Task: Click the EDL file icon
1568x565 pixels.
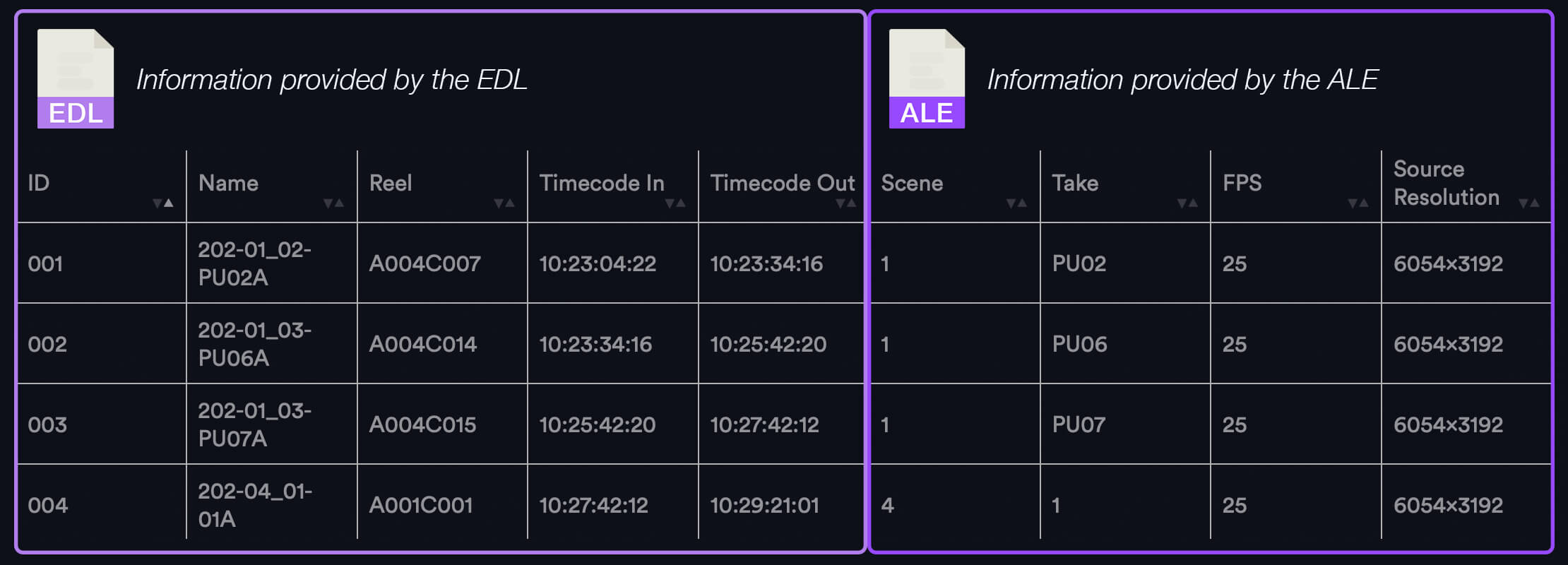Action: [76, 78]
